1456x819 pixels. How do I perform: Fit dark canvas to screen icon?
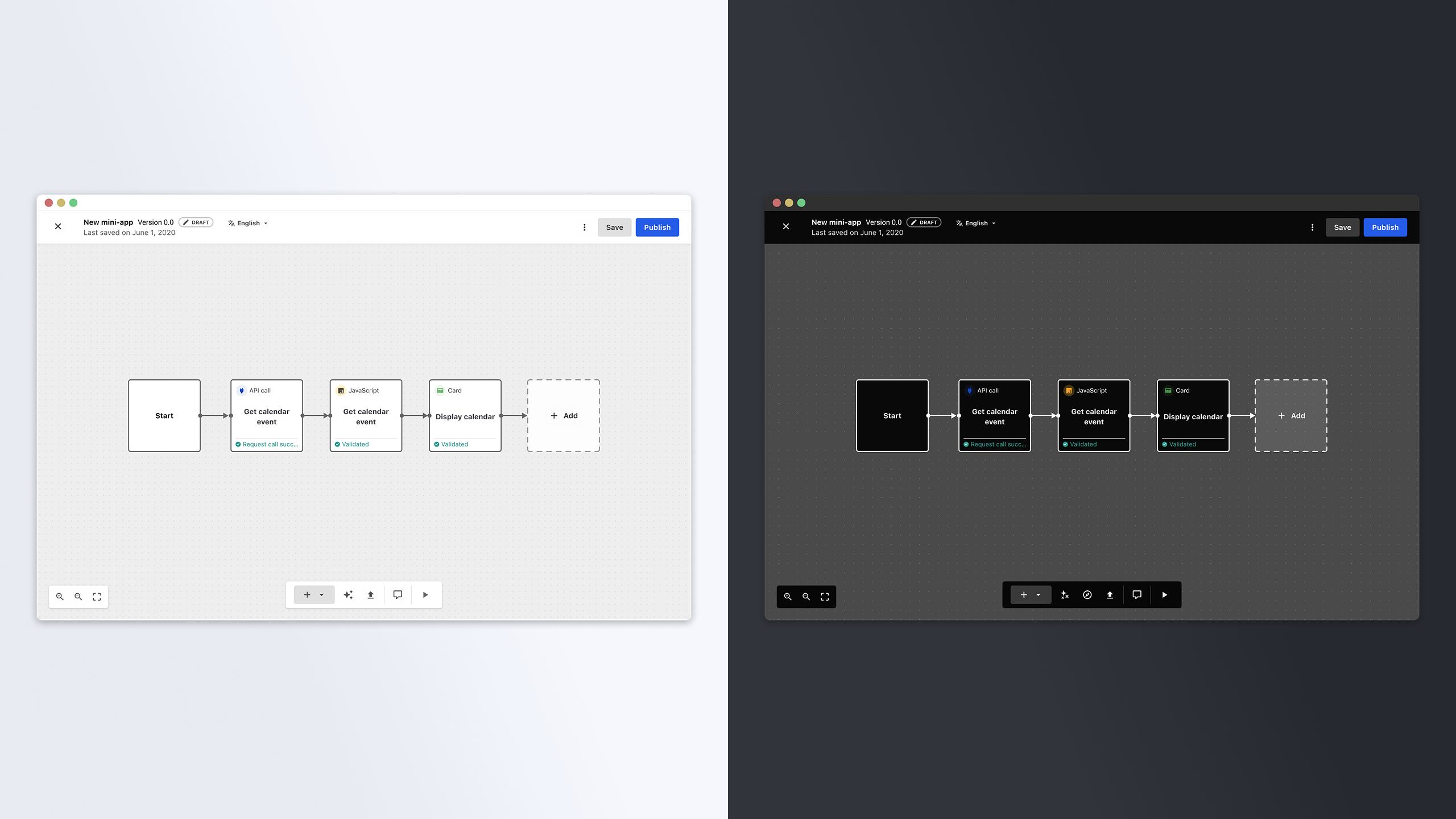click(825, 597)
